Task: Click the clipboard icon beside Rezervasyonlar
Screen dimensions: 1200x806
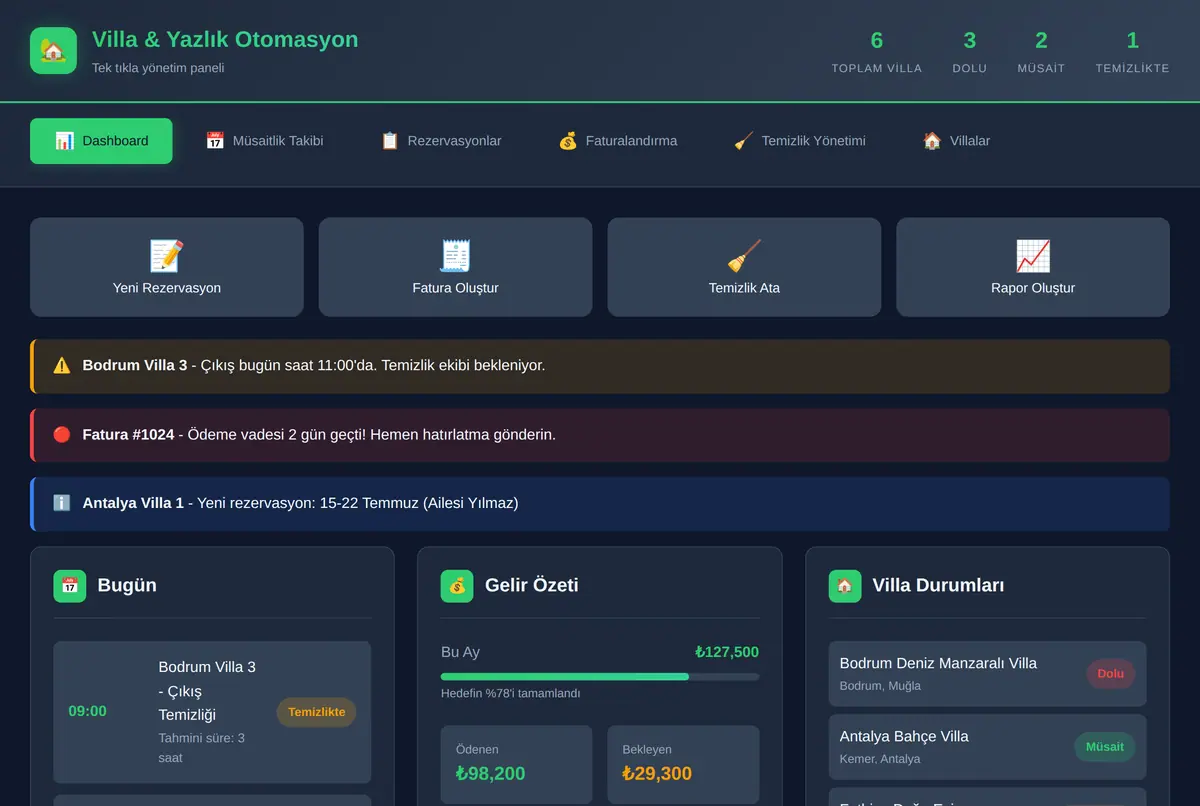Action: (x=390, y=141)
